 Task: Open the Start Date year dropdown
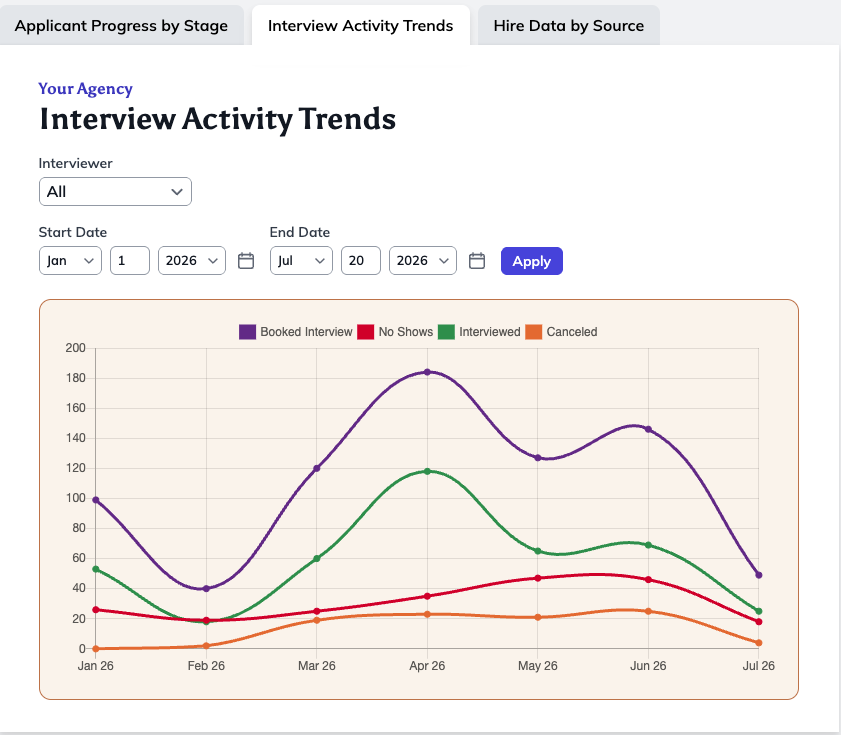[192, 261]
